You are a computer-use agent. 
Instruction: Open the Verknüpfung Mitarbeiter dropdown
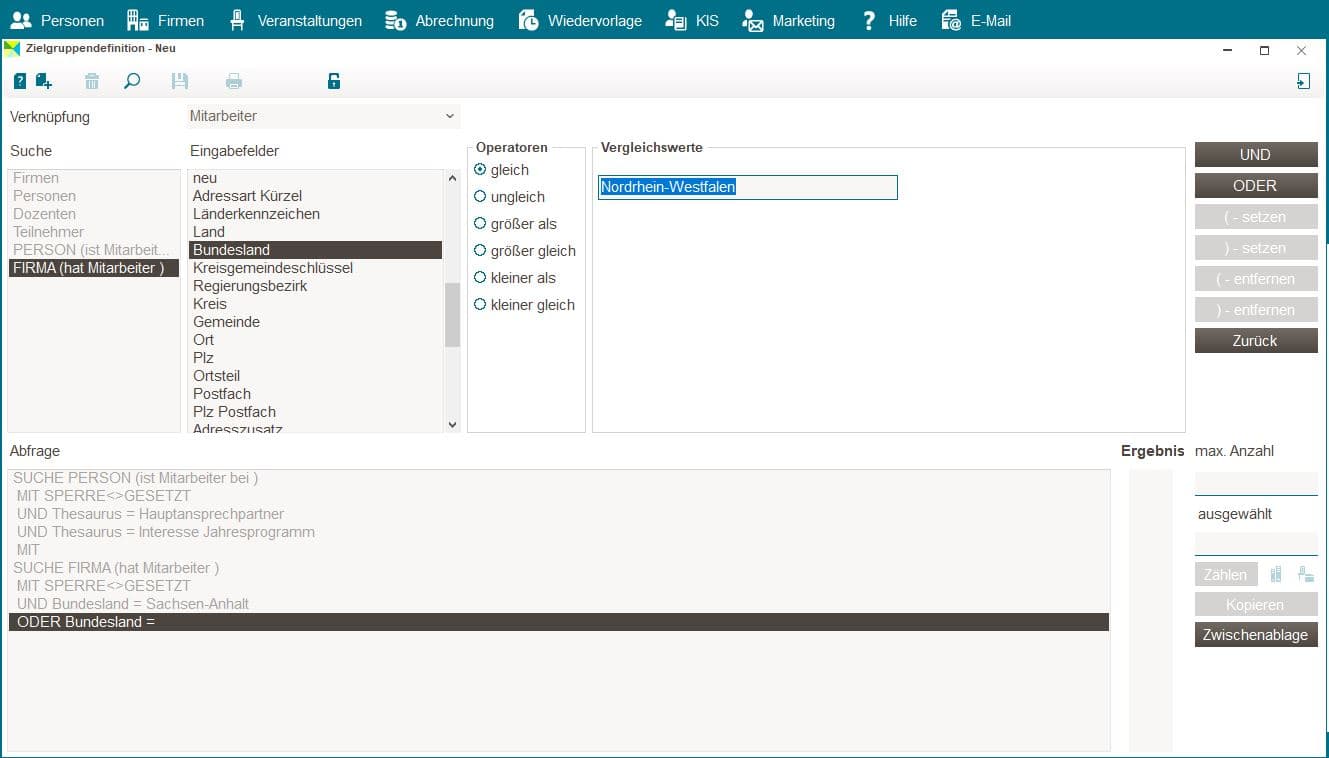tap(323, 116)
